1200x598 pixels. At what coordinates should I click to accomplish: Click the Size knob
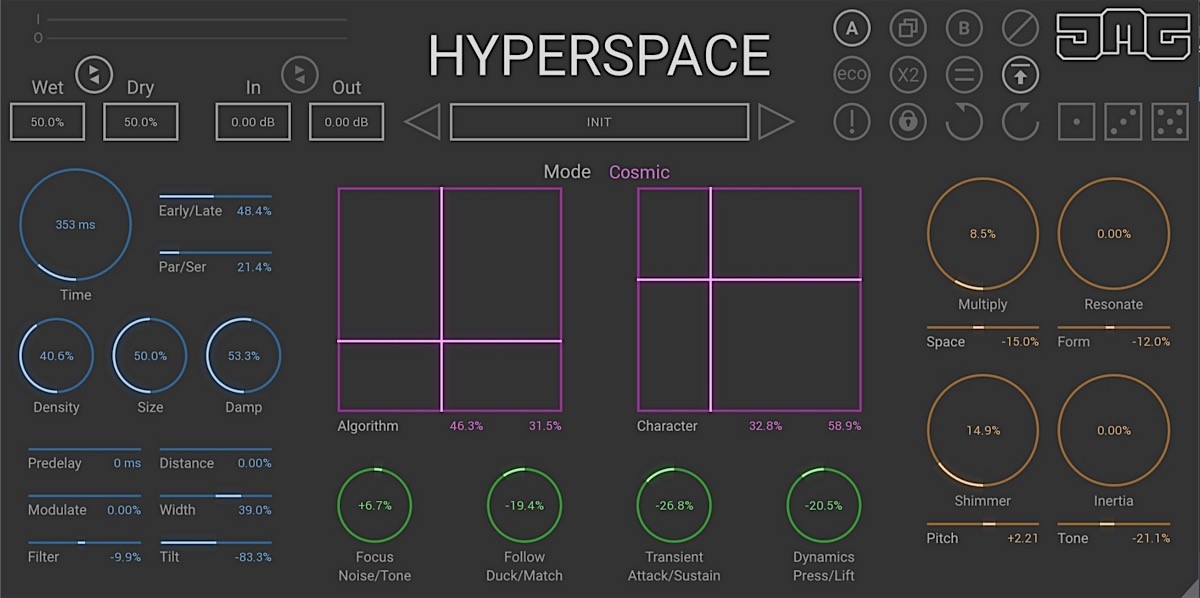tap(150, 355)
